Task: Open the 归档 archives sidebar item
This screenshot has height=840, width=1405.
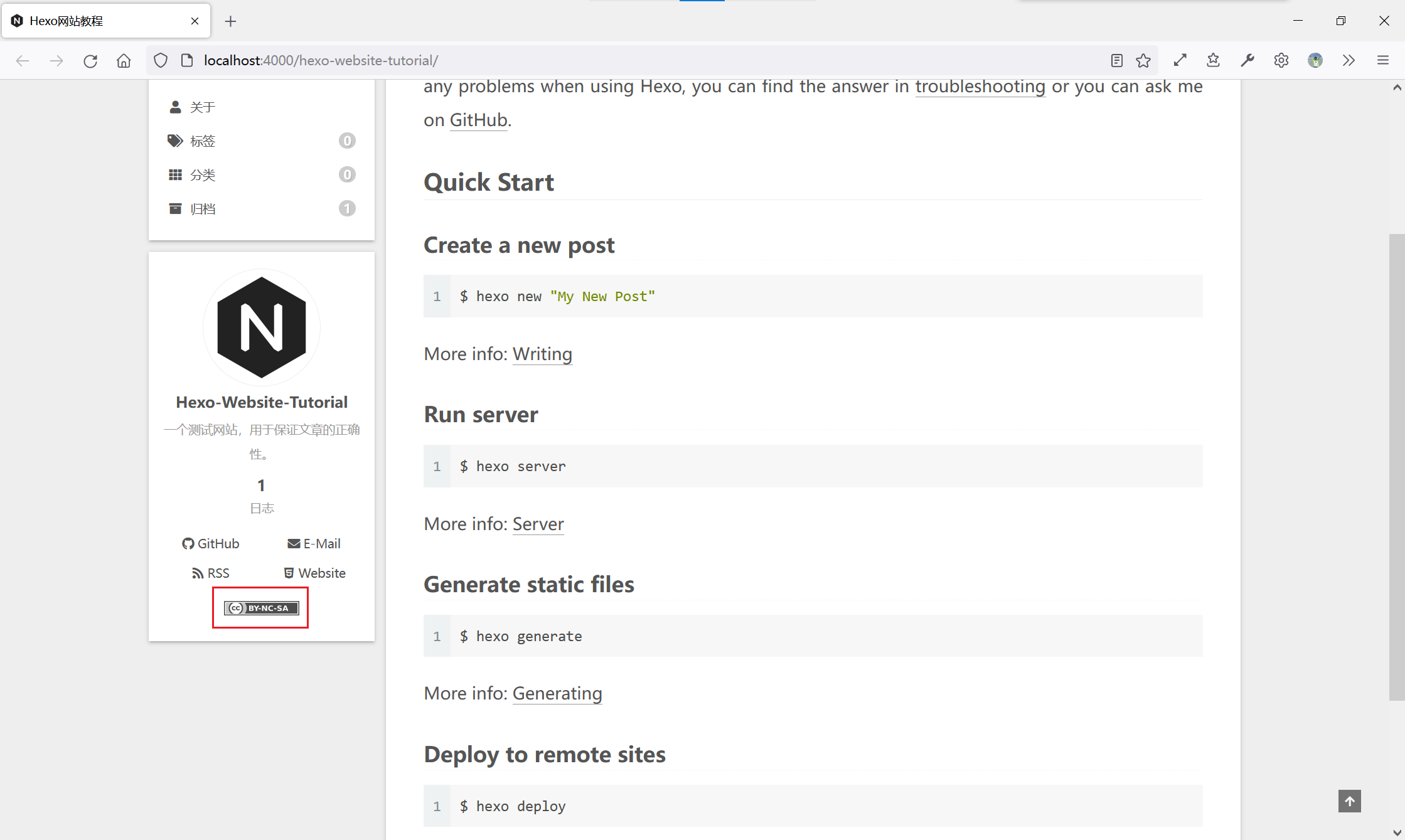Action: [203, 209]
